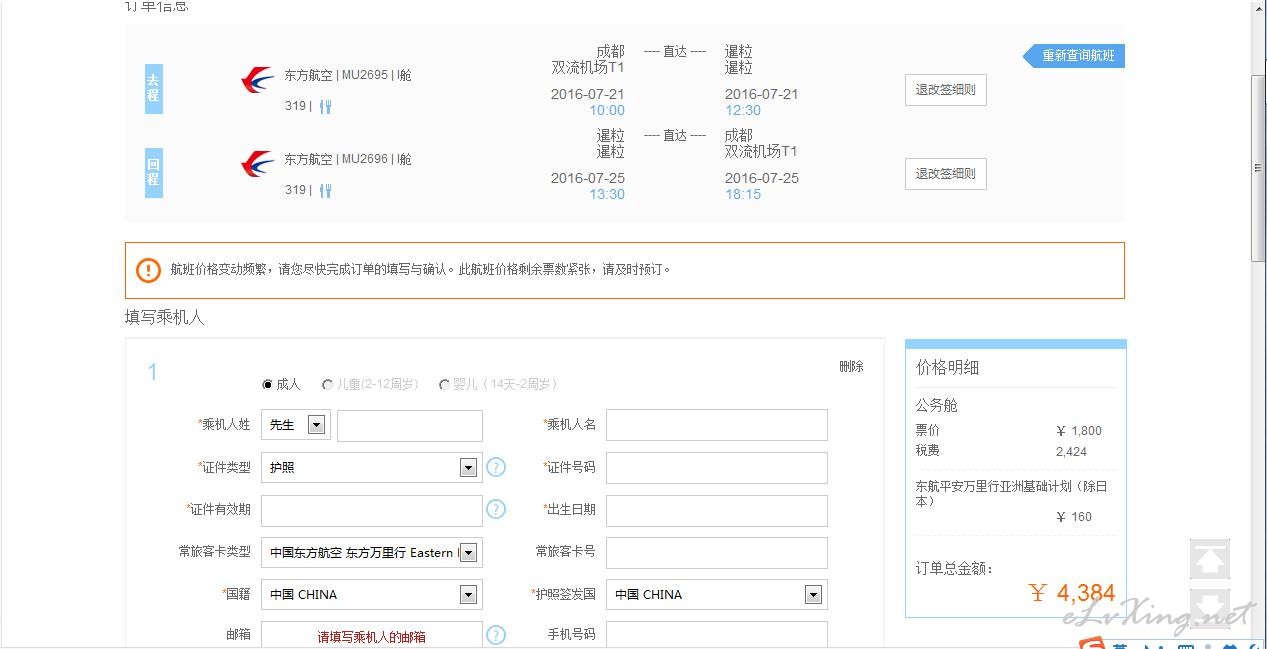Click the 公务舱 cabin class label
The width and height of the screenshot is (1267, 649).
[937, 406]
